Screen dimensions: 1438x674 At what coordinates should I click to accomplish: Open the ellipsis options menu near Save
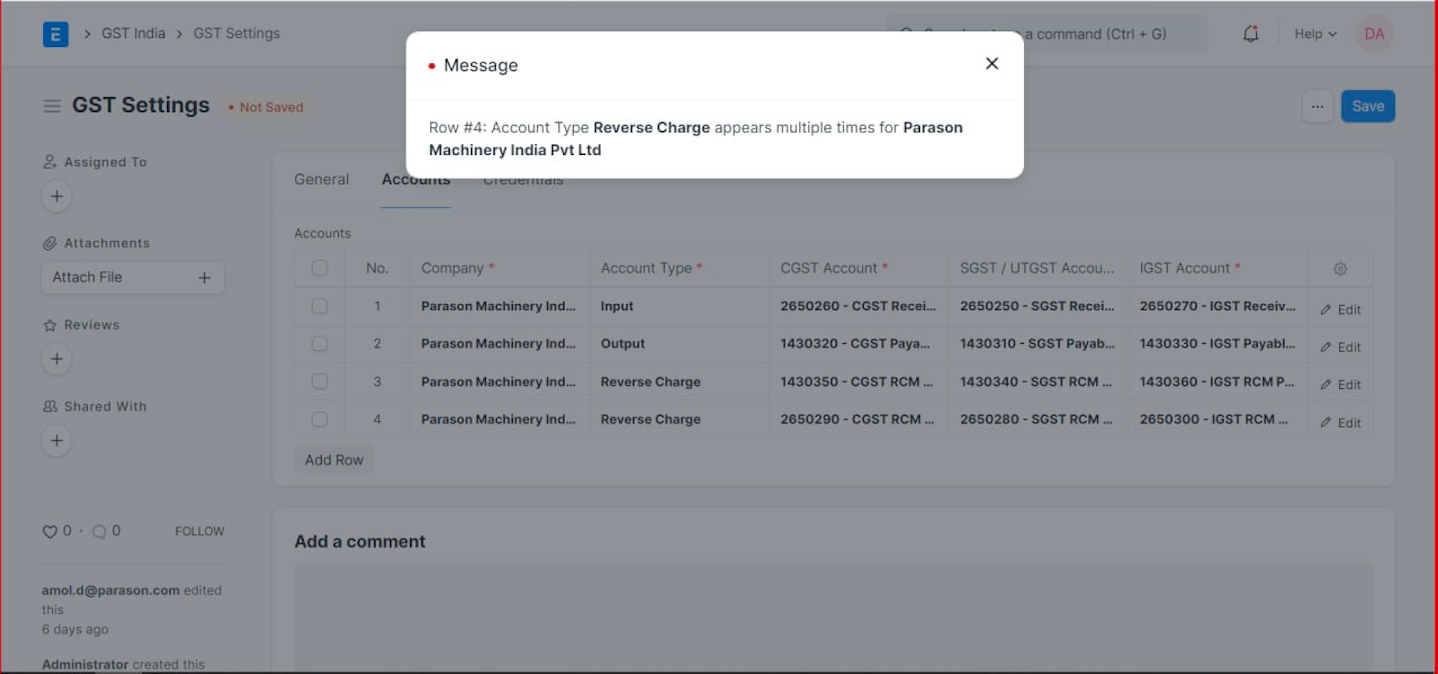tap(1318, 105)
